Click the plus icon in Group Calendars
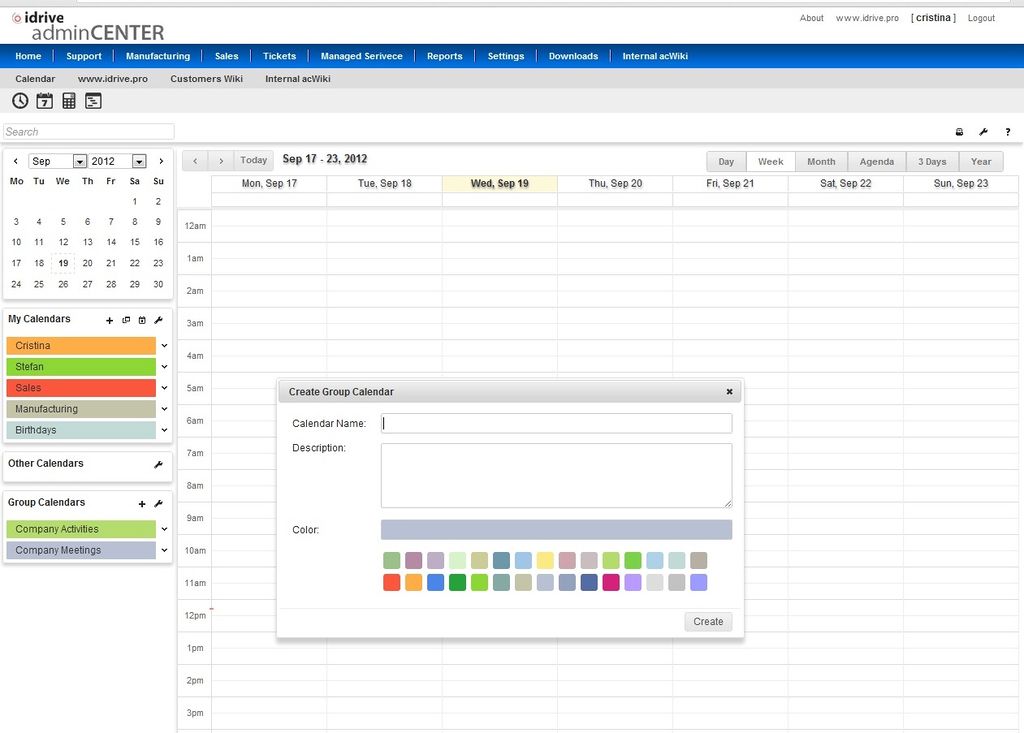This screenshot has height=733, width=1024. click(x=142, y=504)
